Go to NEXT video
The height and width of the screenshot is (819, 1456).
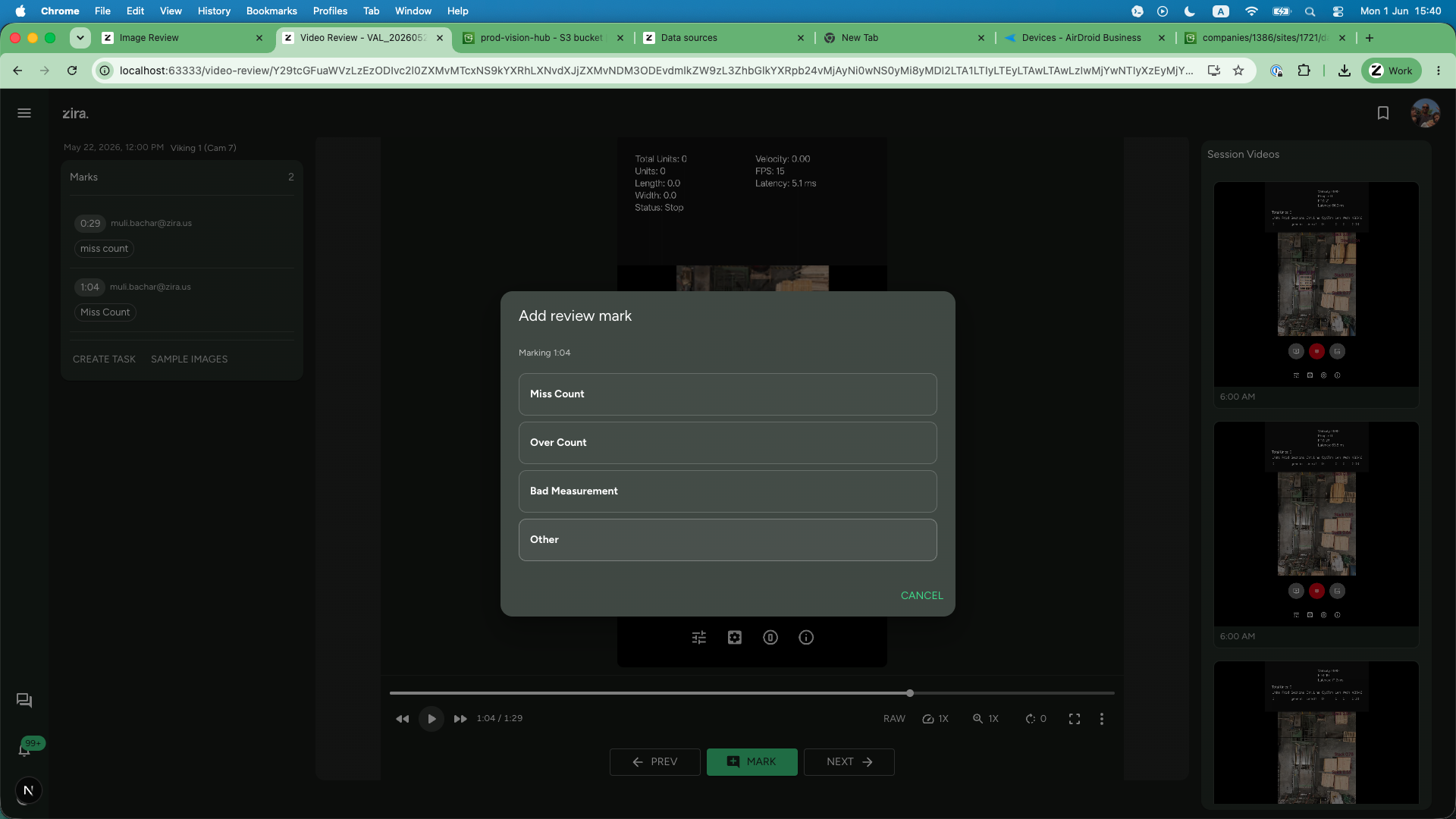point(849,762)
